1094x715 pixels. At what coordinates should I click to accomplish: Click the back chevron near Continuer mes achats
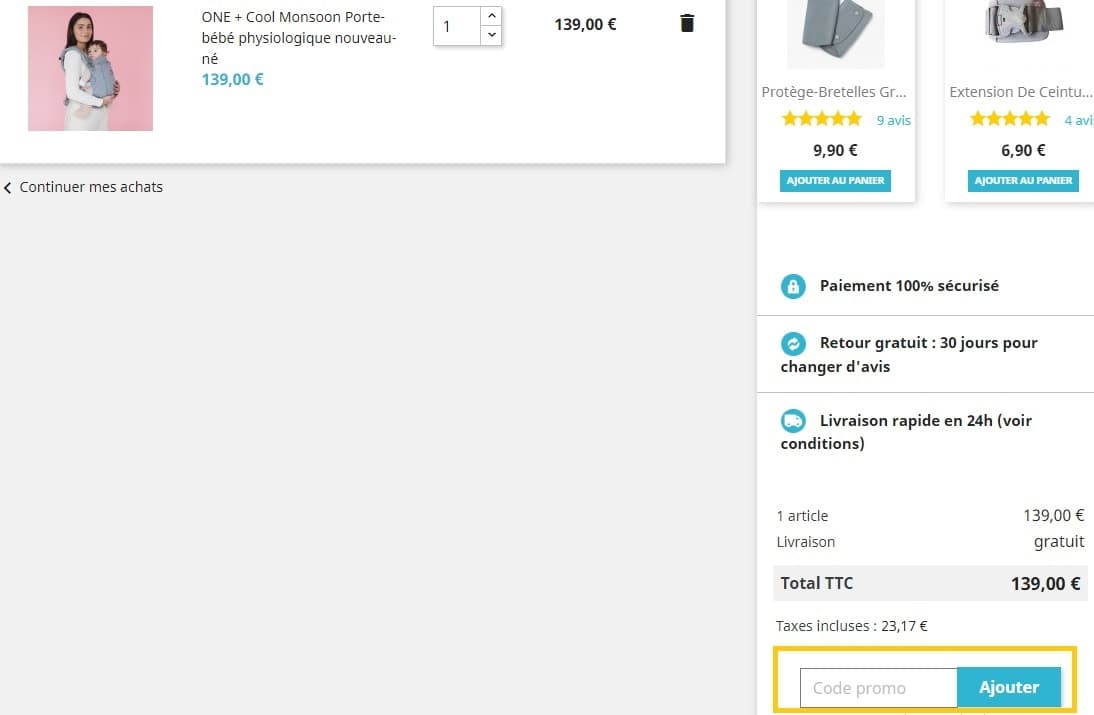8,187
